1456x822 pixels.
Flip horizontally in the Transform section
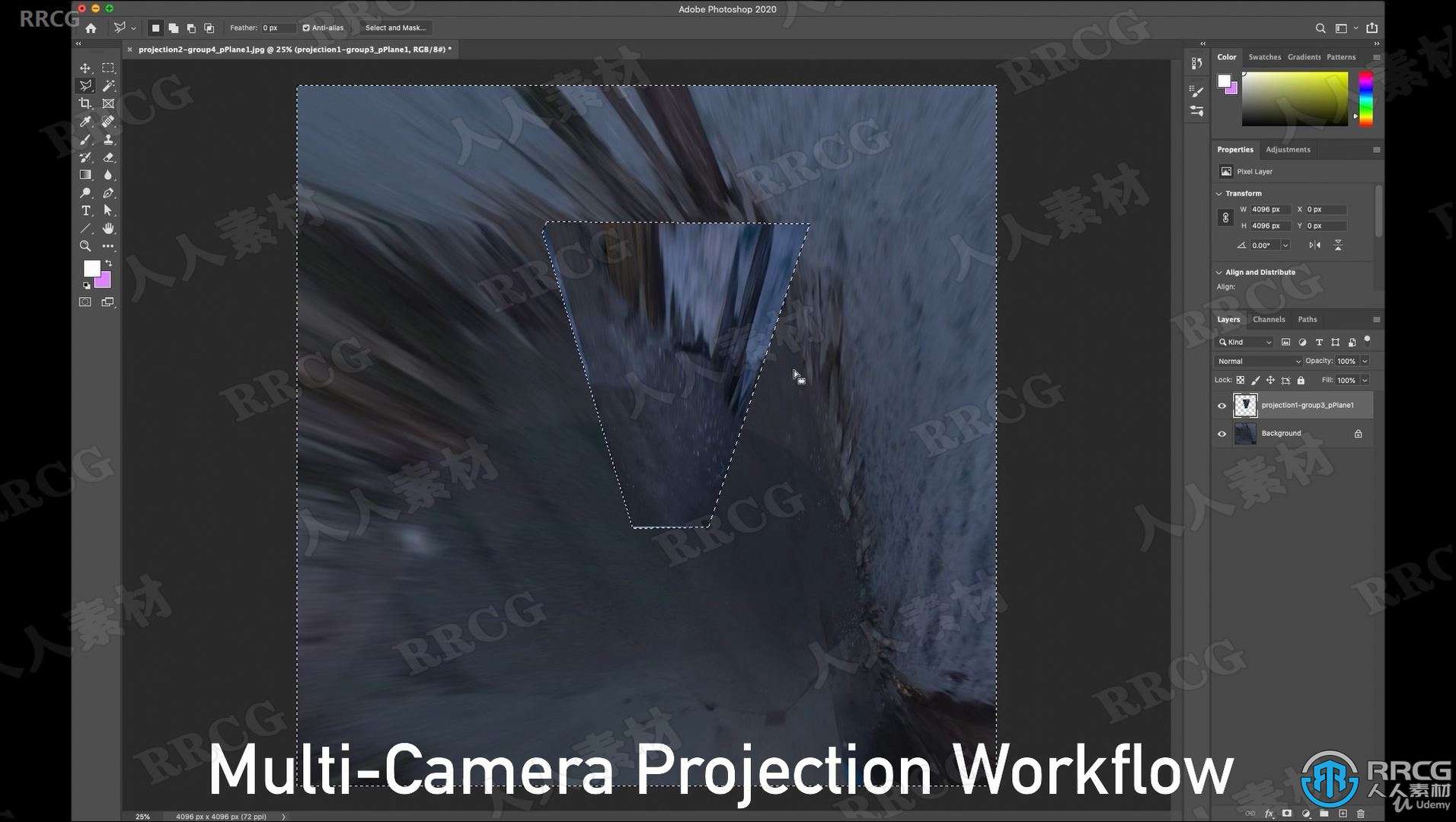point(1314,245)
